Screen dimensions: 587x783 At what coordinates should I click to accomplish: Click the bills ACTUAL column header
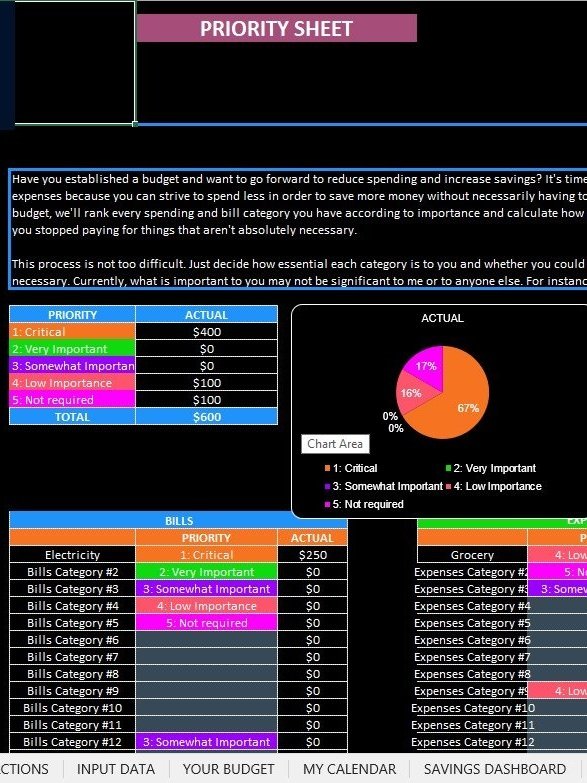[x=313, y=538]
